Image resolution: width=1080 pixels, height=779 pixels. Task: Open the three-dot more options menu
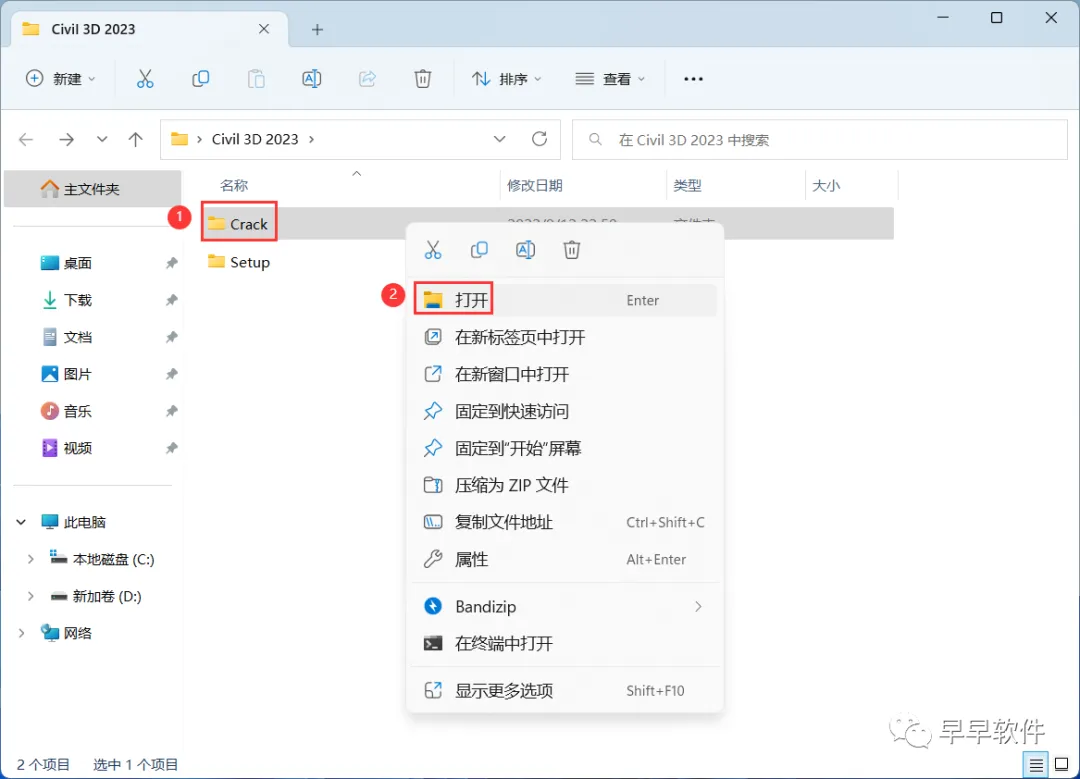(x=694, y=79)
